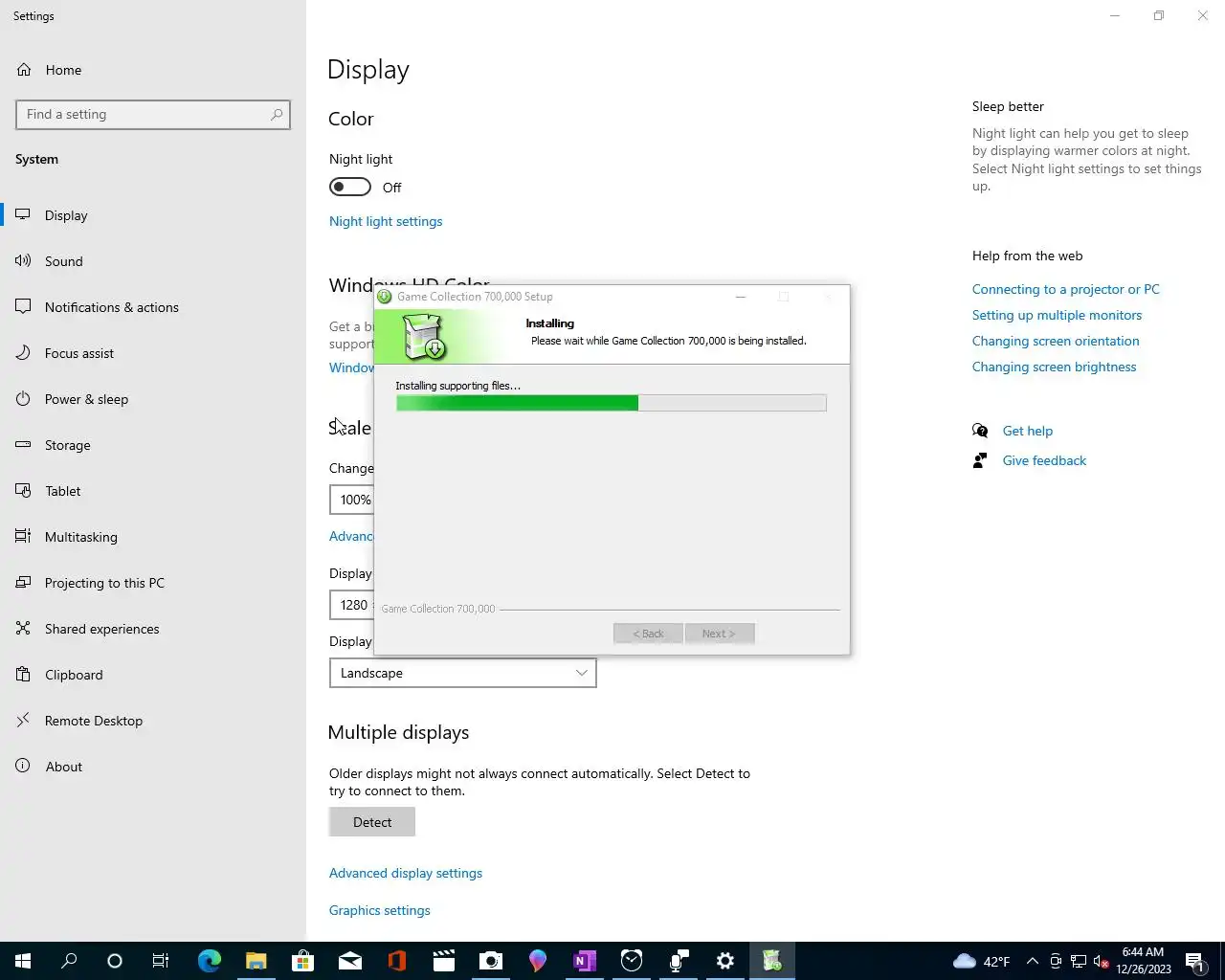Open Changing screen orientation help link

[1056, 341]
